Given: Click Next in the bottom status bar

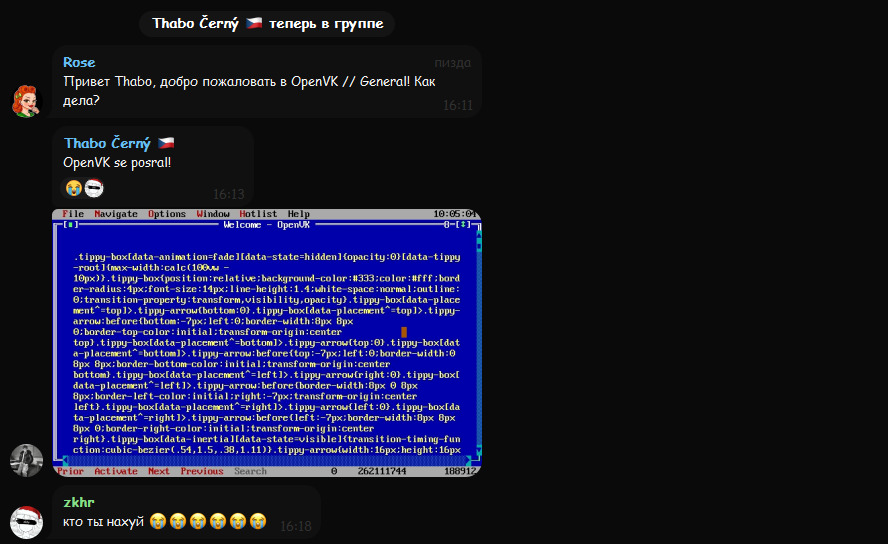Looking at the screenshot, I should coord(159,471).
